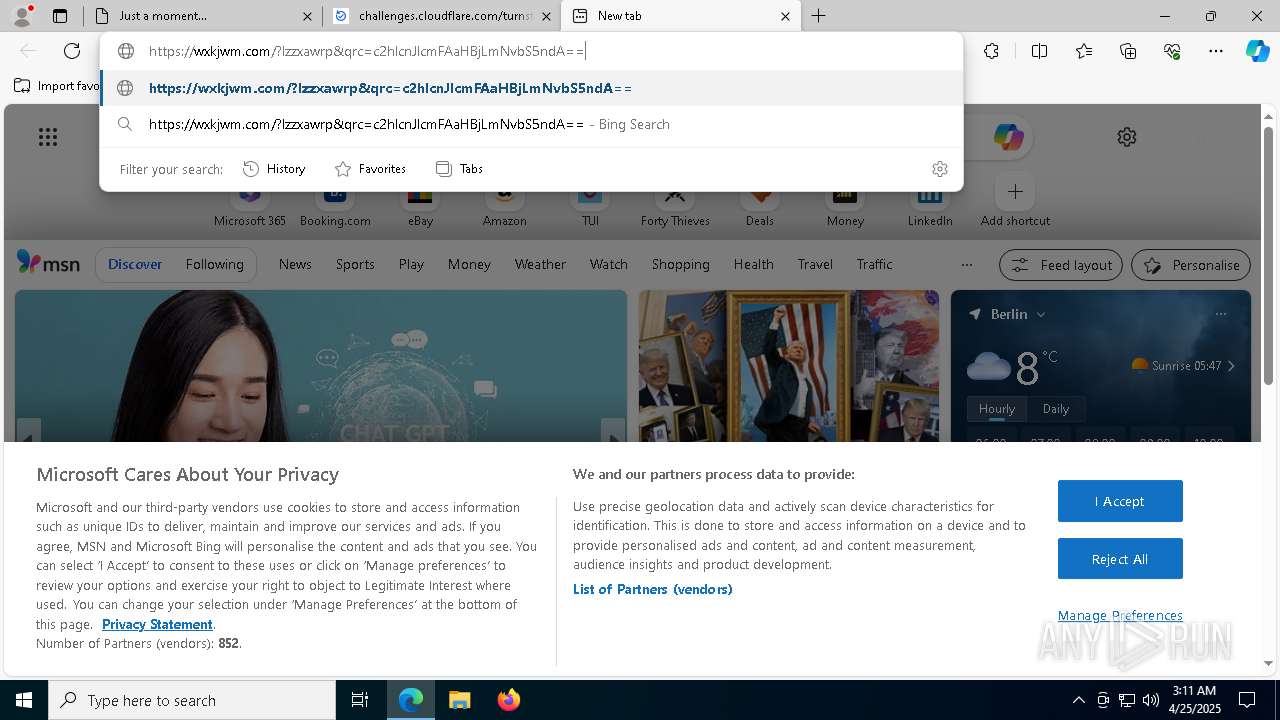1280x720 pixels.
Task: Open the Traffic category
Action: pyautogui.click(x=874, y=264)
